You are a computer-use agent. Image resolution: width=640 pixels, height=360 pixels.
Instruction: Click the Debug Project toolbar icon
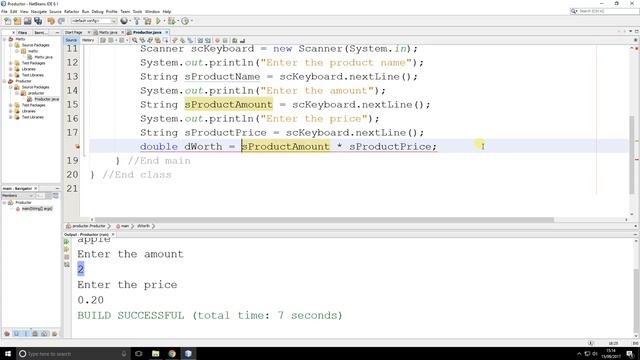(171, 21)
